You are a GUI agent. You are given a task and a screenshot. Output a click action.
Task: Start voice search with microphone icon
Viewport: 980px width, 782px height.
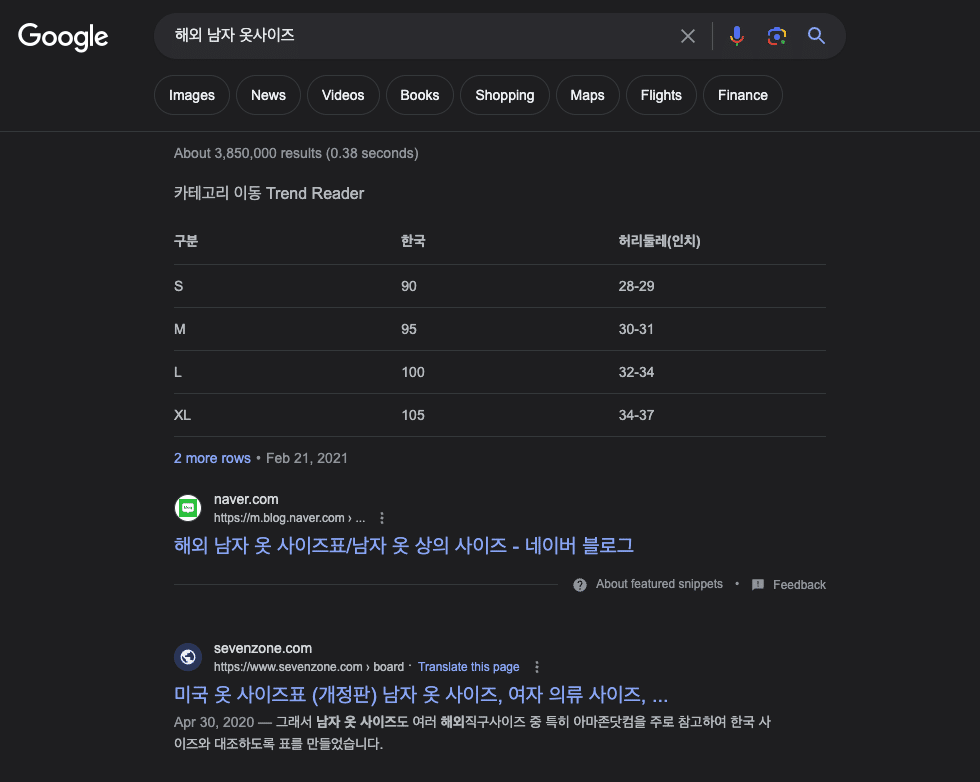(737, 36)
